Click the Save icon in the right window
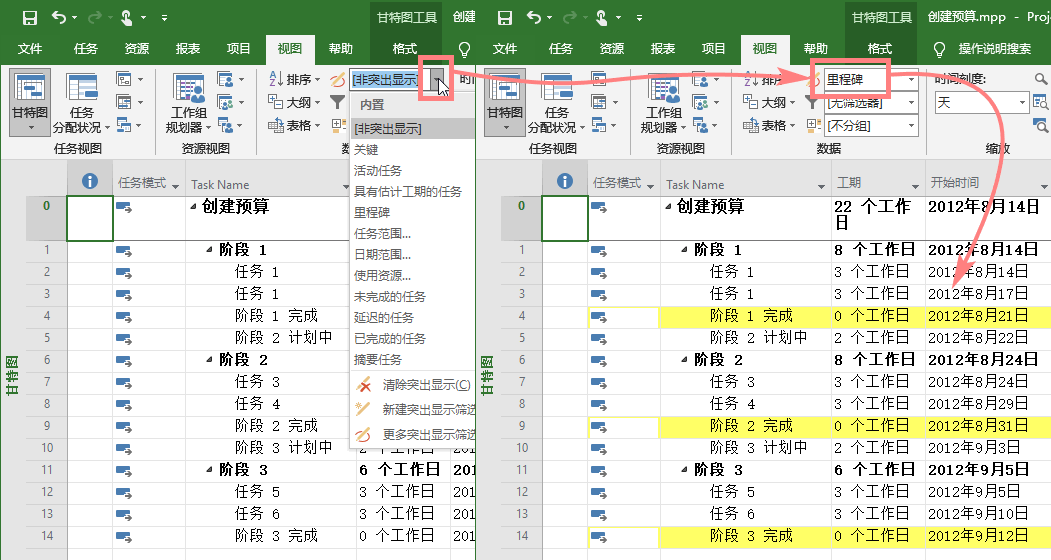1051x560 pixels. coord(505,17)
